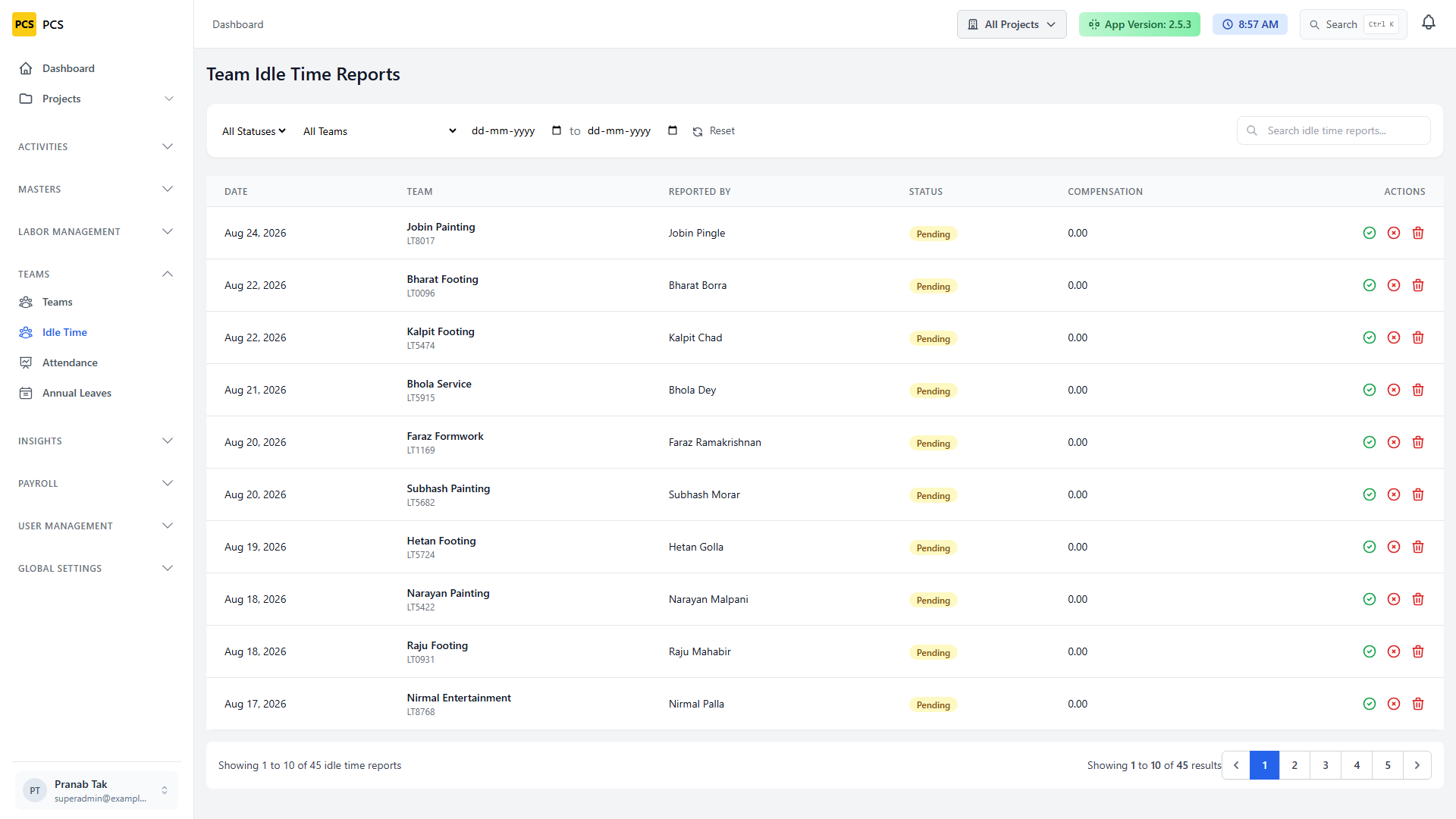
Task: Approve the Nirmal Entertainment report
Action: coord(1370,704)
